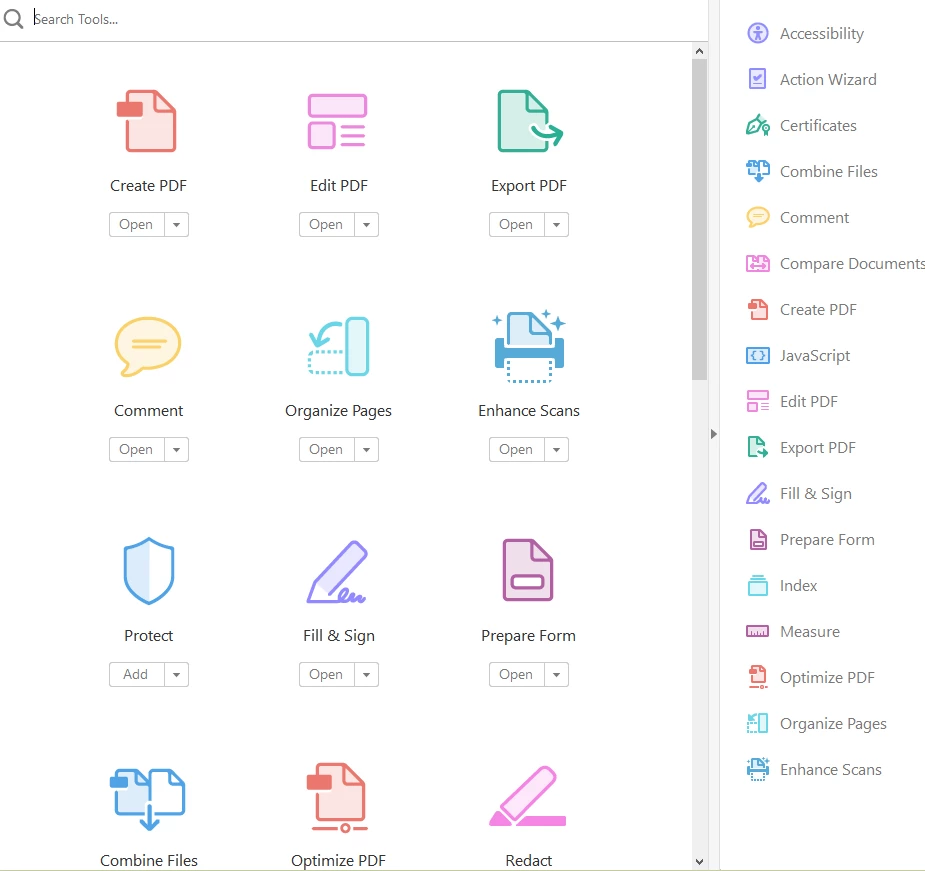Open dropdown arrow next to Create PDF Open
925x871 pixels.
pos(176,225)
